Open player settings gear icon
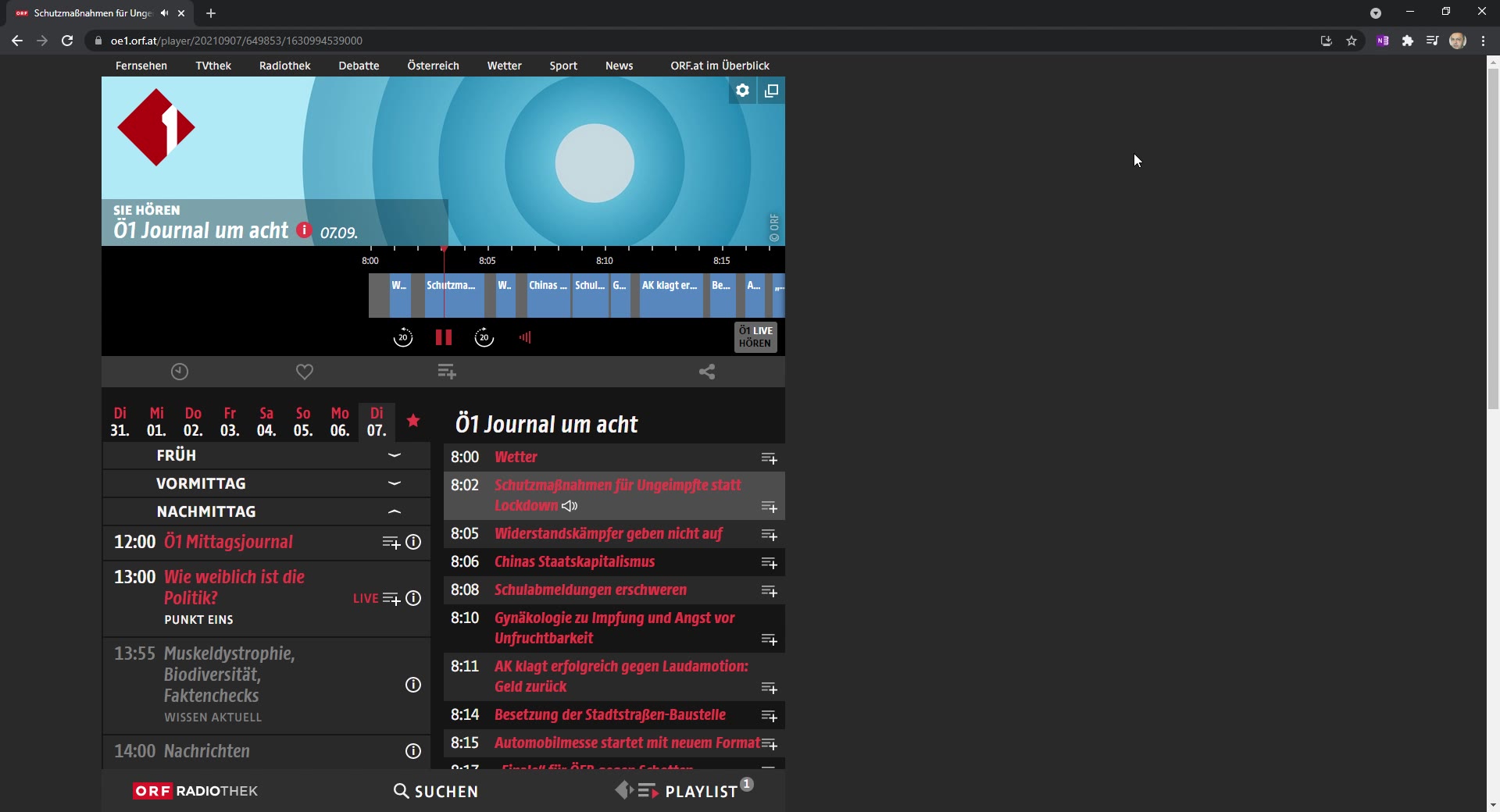 click(x=742, y=91)
